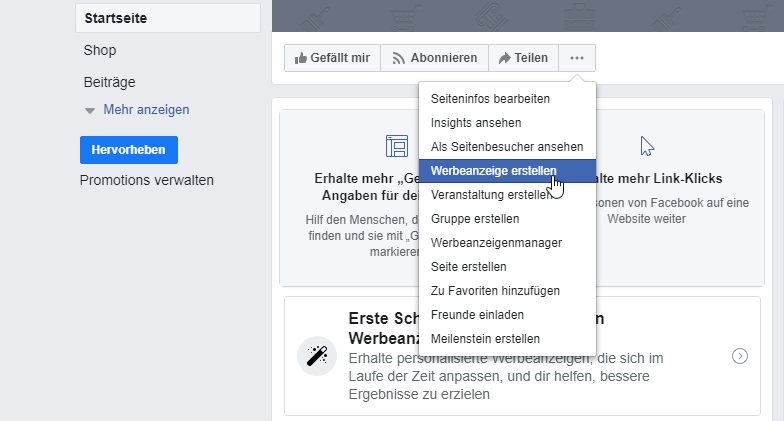Click the page layout icon on the promo card
Viewport: 784px width, 421px height.
397,146
